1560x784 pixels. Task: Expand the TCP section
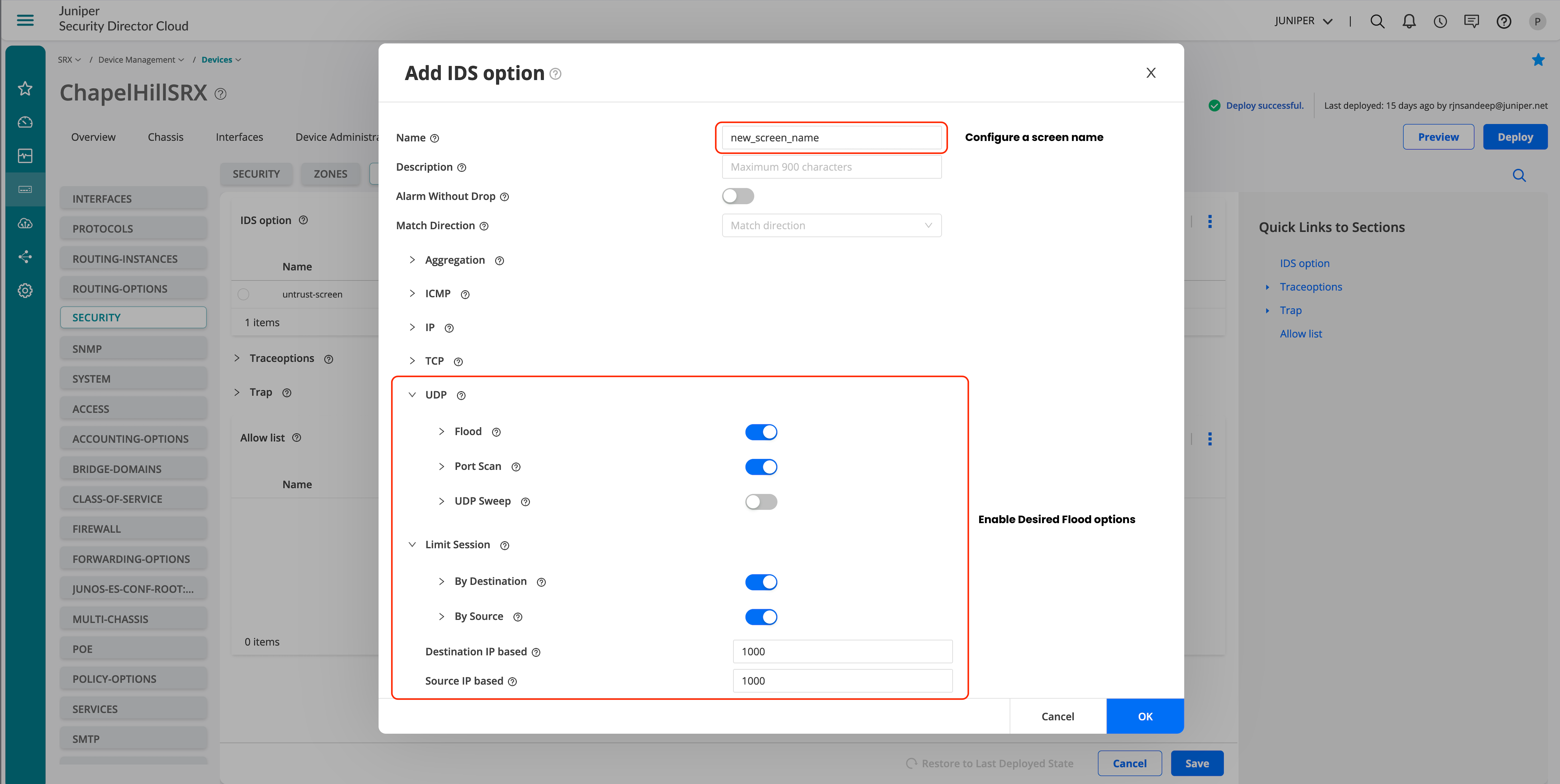point(412,361)
